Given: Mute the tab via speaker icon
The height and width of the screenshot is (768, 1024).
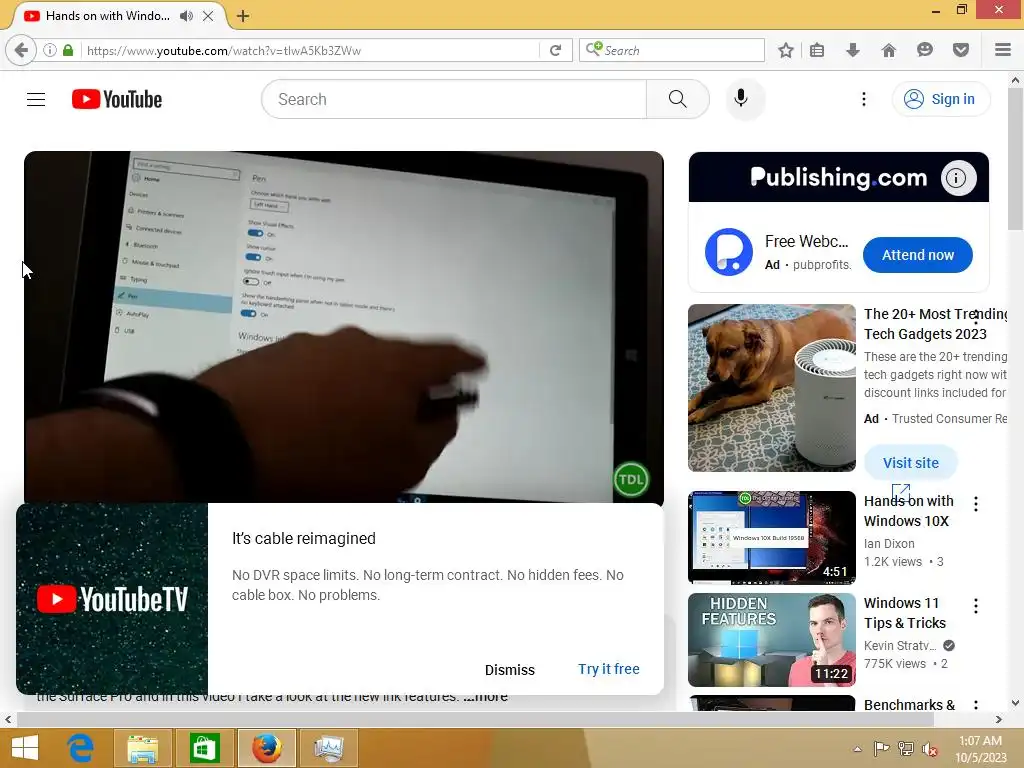Looking at the screenshot, I should point(187,16).
